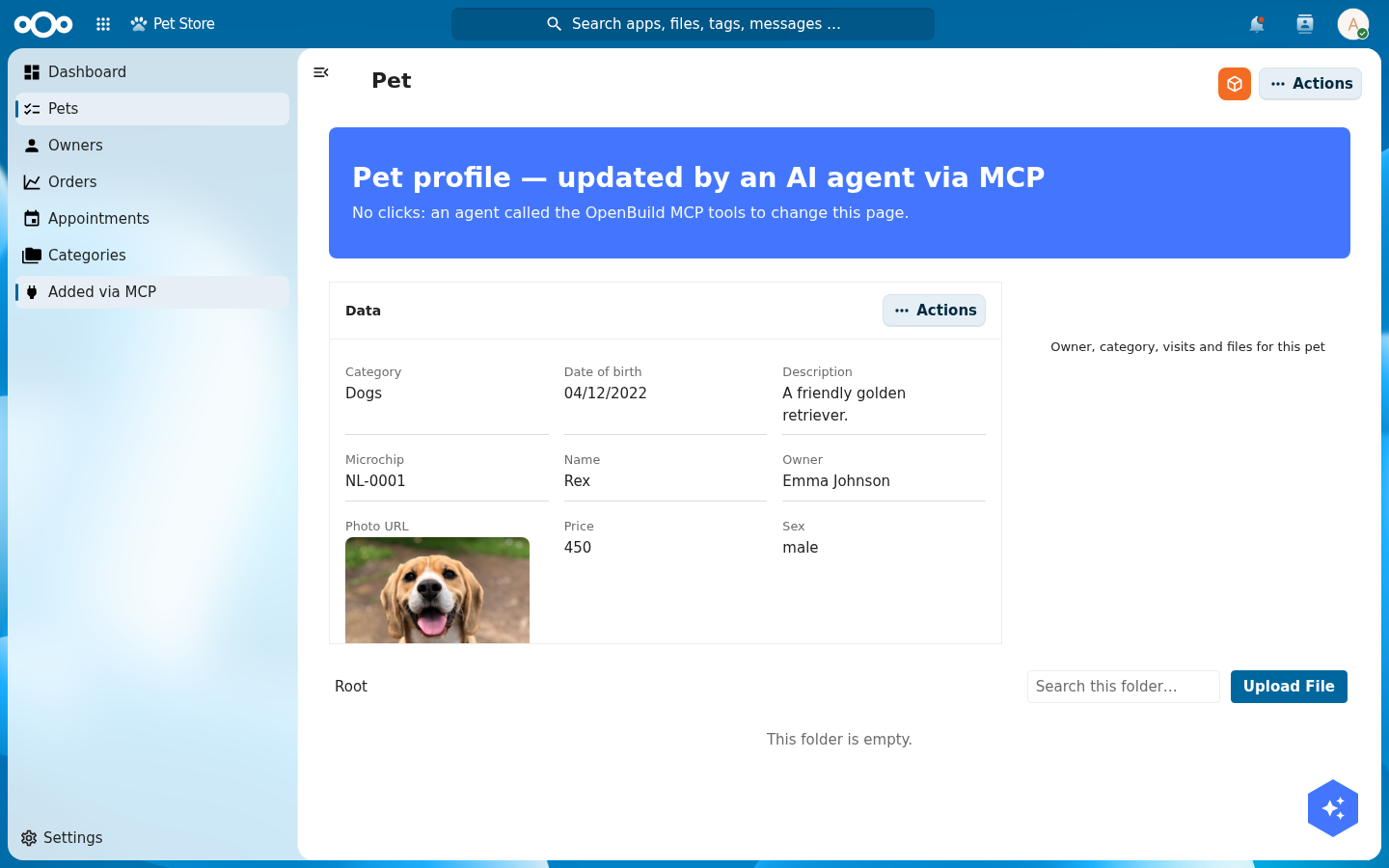Open the Data panel Actions dropdown
The width and height of the screenshot is (1389, 868).
click(934, 311)
